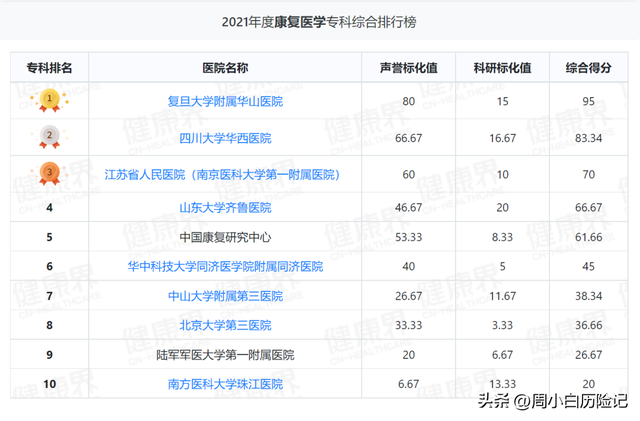Viewport: 640px width, 421px height.
Task: Click the 科研标化值 column header
Action: coord(502,67)
